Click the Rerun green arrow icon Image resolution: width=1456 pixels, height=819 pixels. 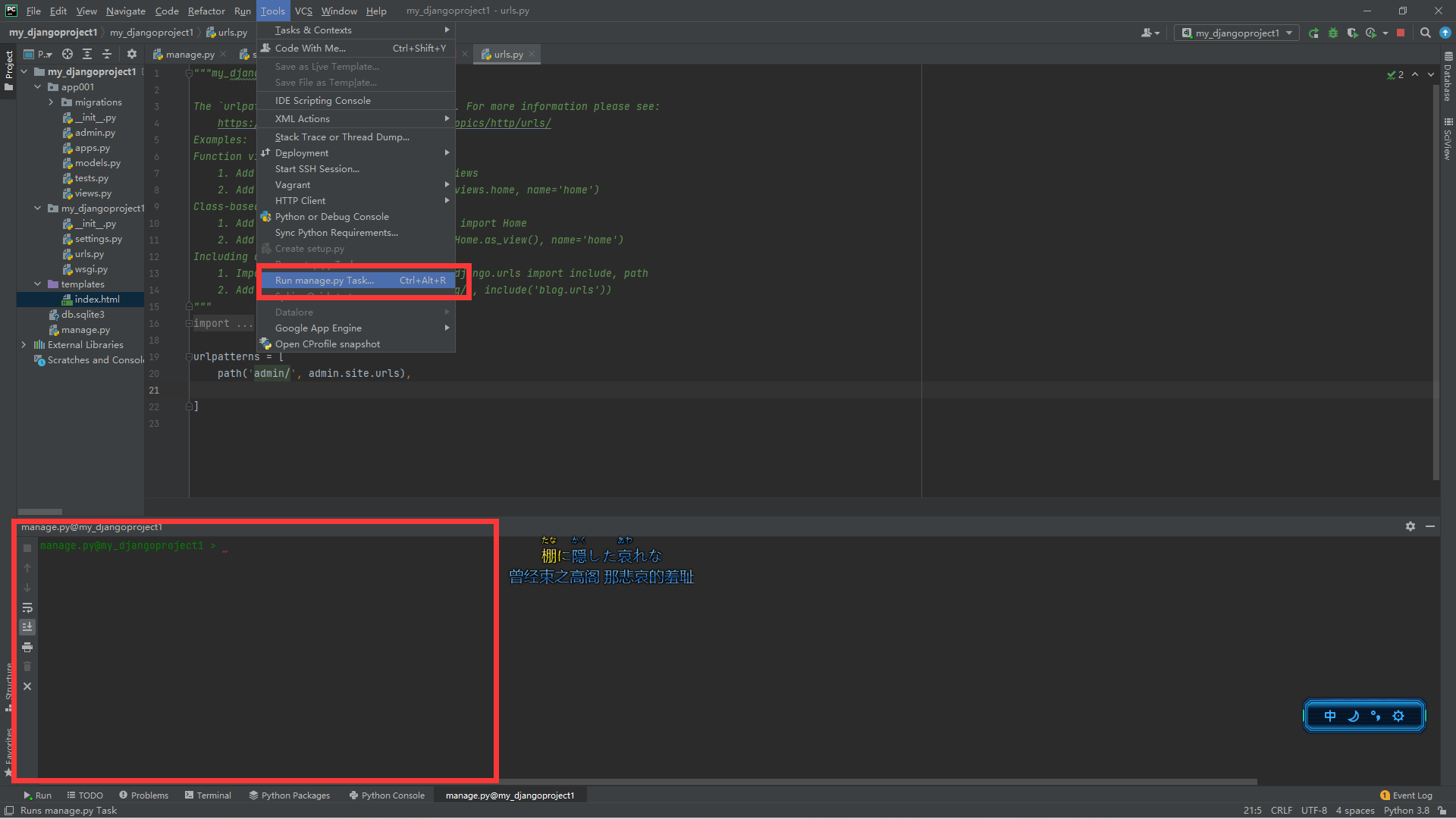(x=1313, y=33)
